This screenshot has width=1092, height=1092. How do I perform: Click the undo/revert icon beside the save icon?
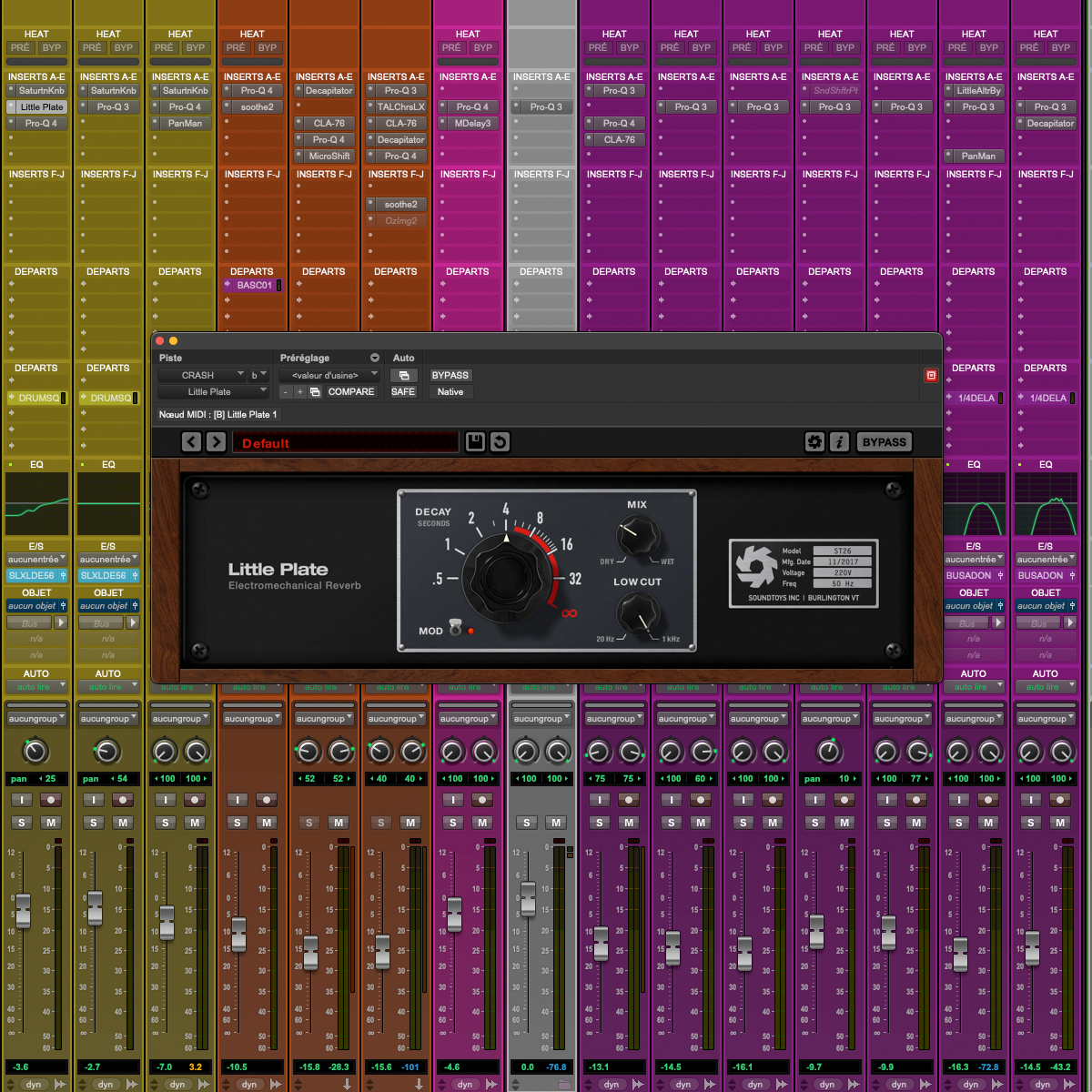500,442
